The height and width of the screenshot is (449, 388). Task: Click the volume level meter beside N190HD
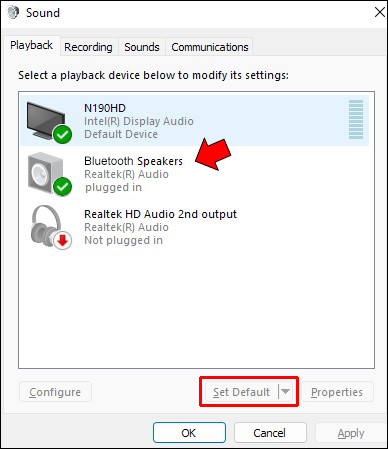[x=356, y=119]
